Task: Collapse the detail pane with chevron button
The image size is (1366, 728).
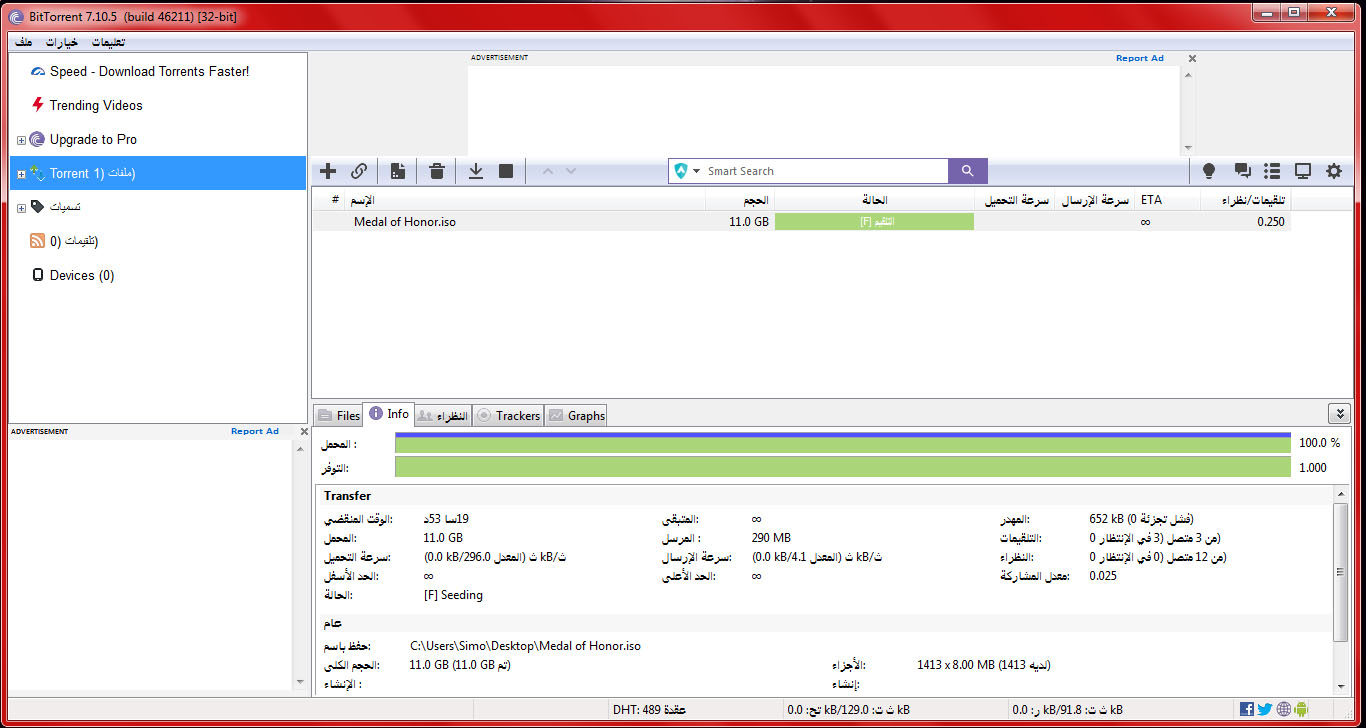Action: (1339, 414)
